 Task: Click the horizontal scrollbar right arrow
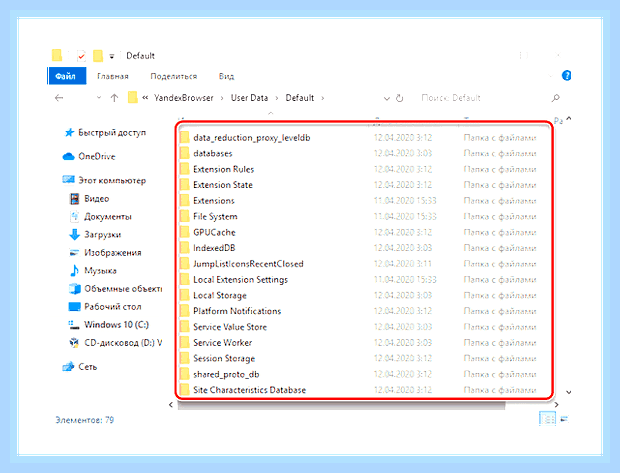point(556,405)
